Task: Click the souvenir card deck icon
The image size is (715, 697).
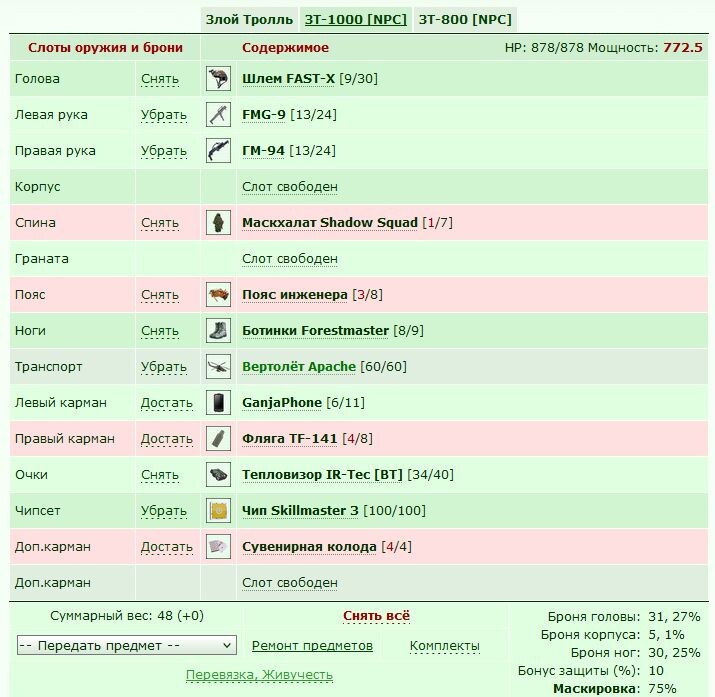Action: coord(218,547)
